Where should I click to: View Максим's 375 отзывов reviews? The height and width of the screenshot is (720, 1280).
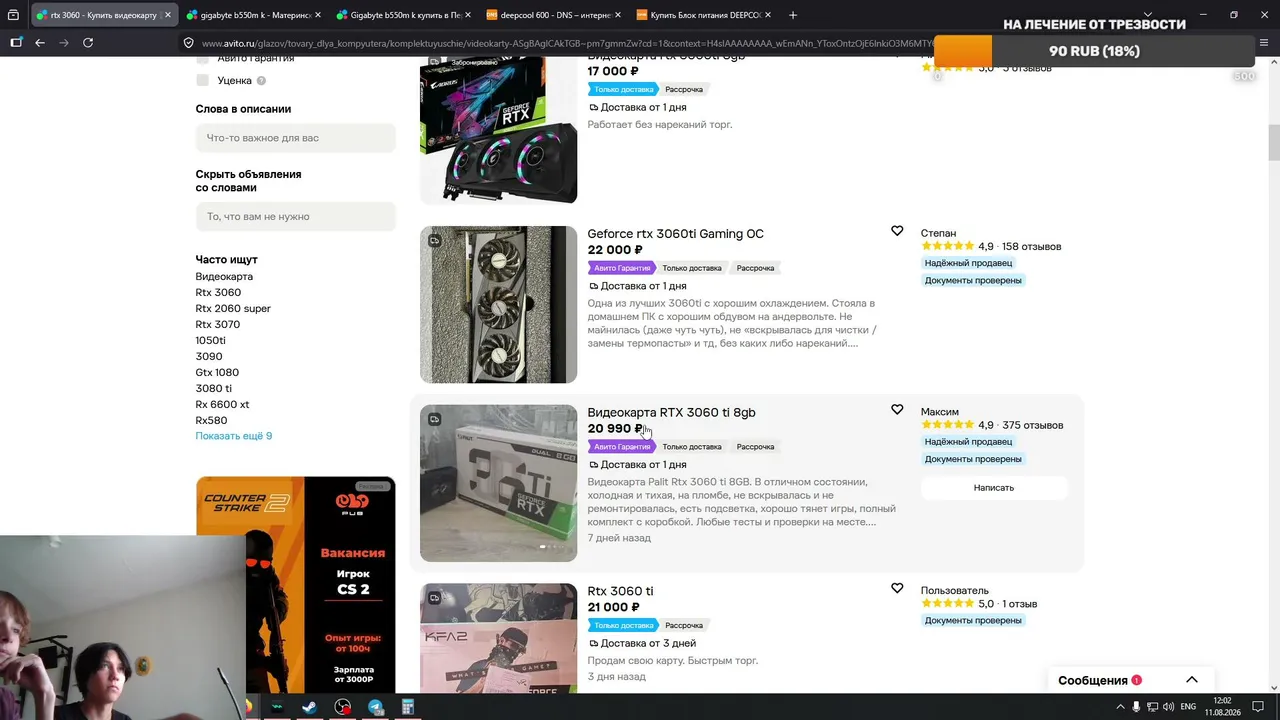[1033, 425]
